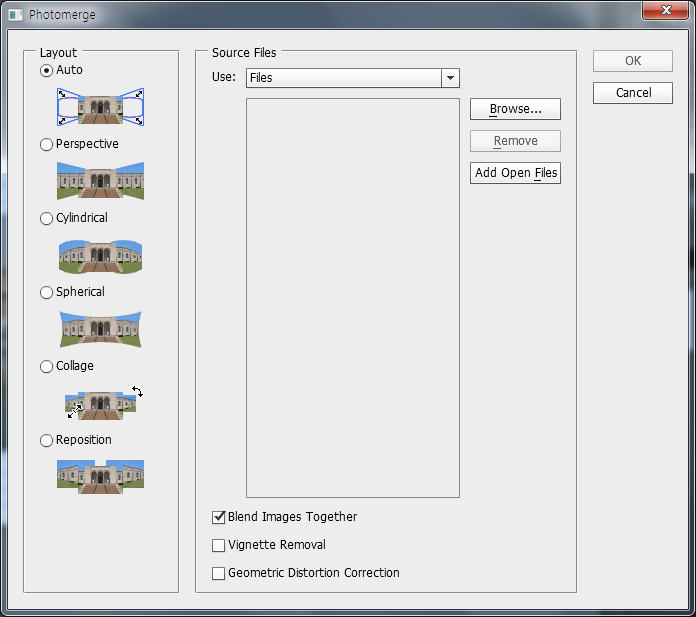
Task: Choose the Cylindrical layout option
Action: pyautogui.click(x=46, y=218)
